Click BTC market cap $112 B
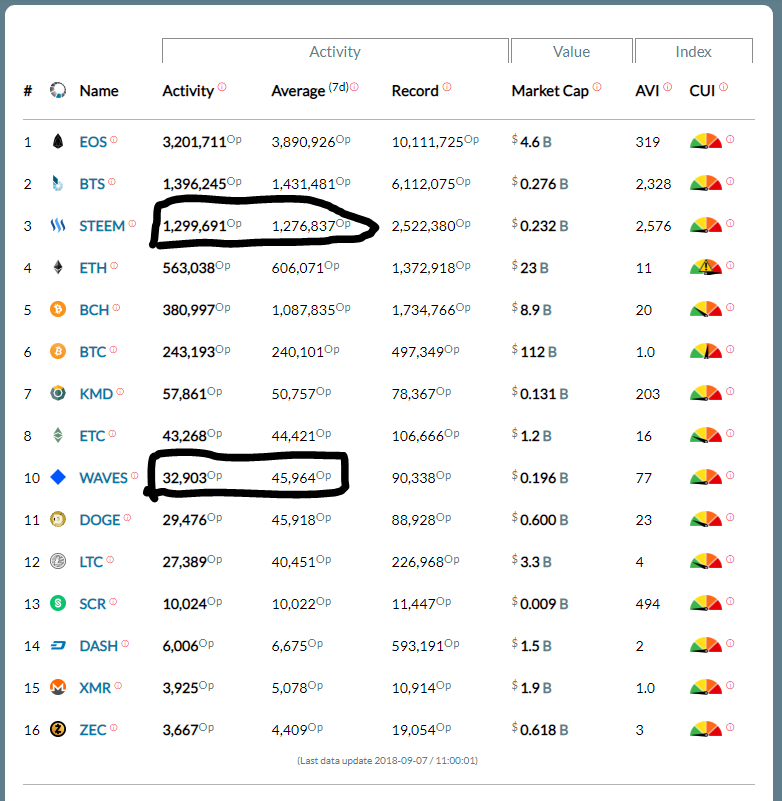The image size is (782, 801). click(534, 351)
